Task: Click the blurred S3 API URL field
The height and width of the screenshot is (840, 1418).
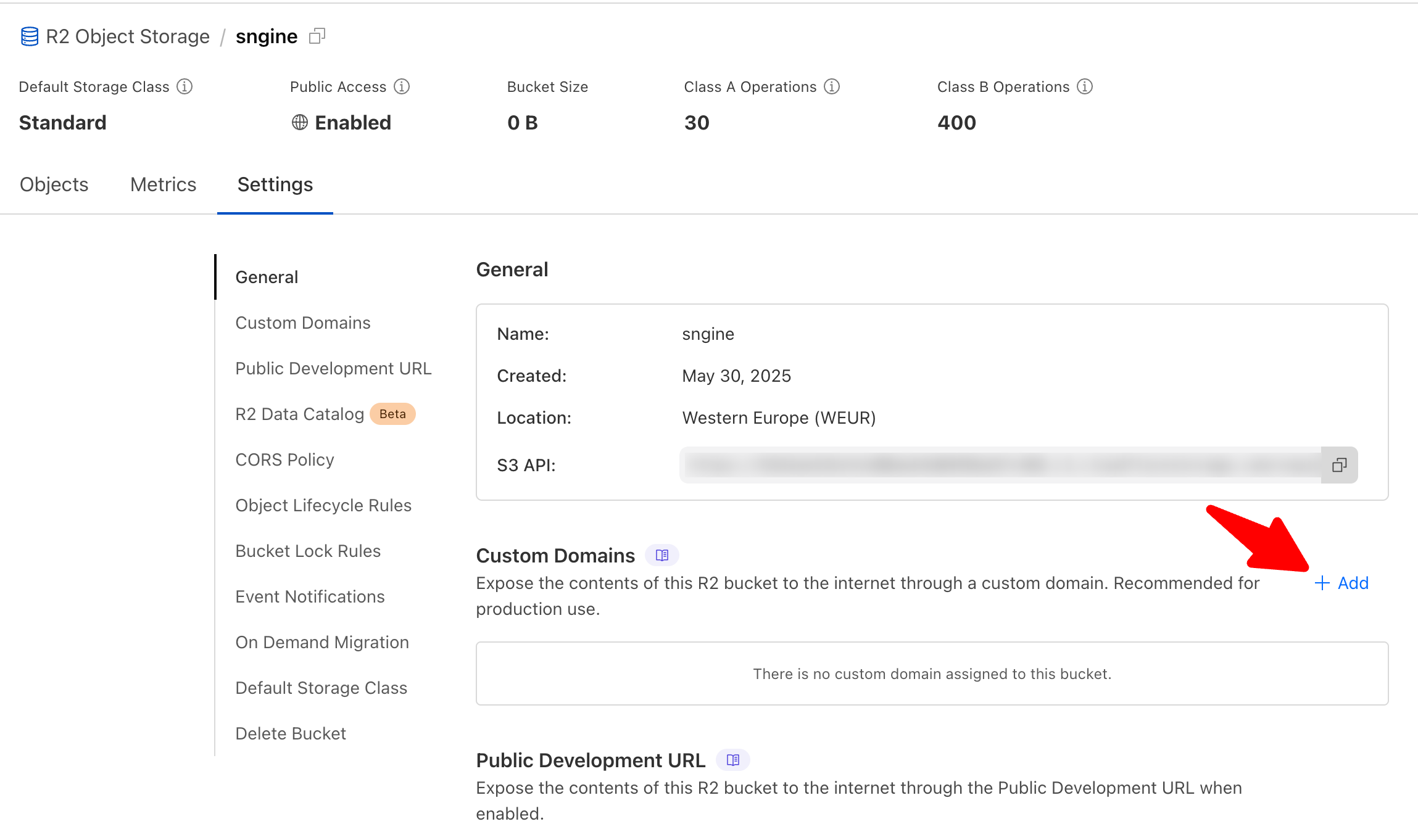Action: click(1000, 465)
